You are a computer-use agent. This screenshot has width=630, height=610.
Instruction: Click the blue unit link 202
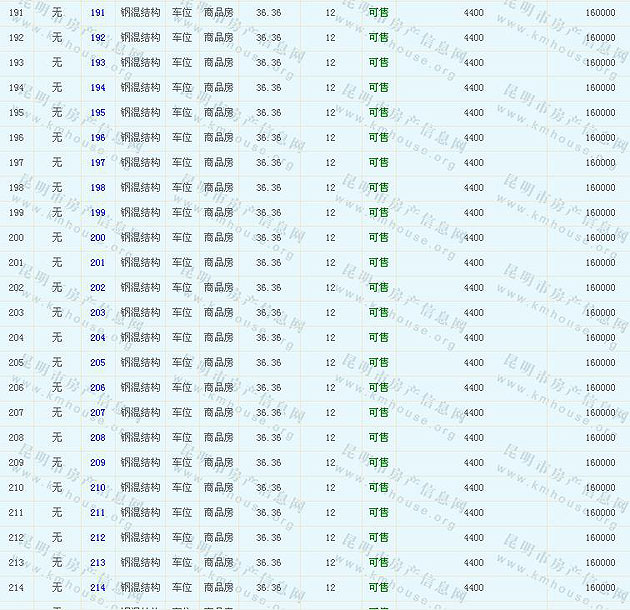pos(97,288)
